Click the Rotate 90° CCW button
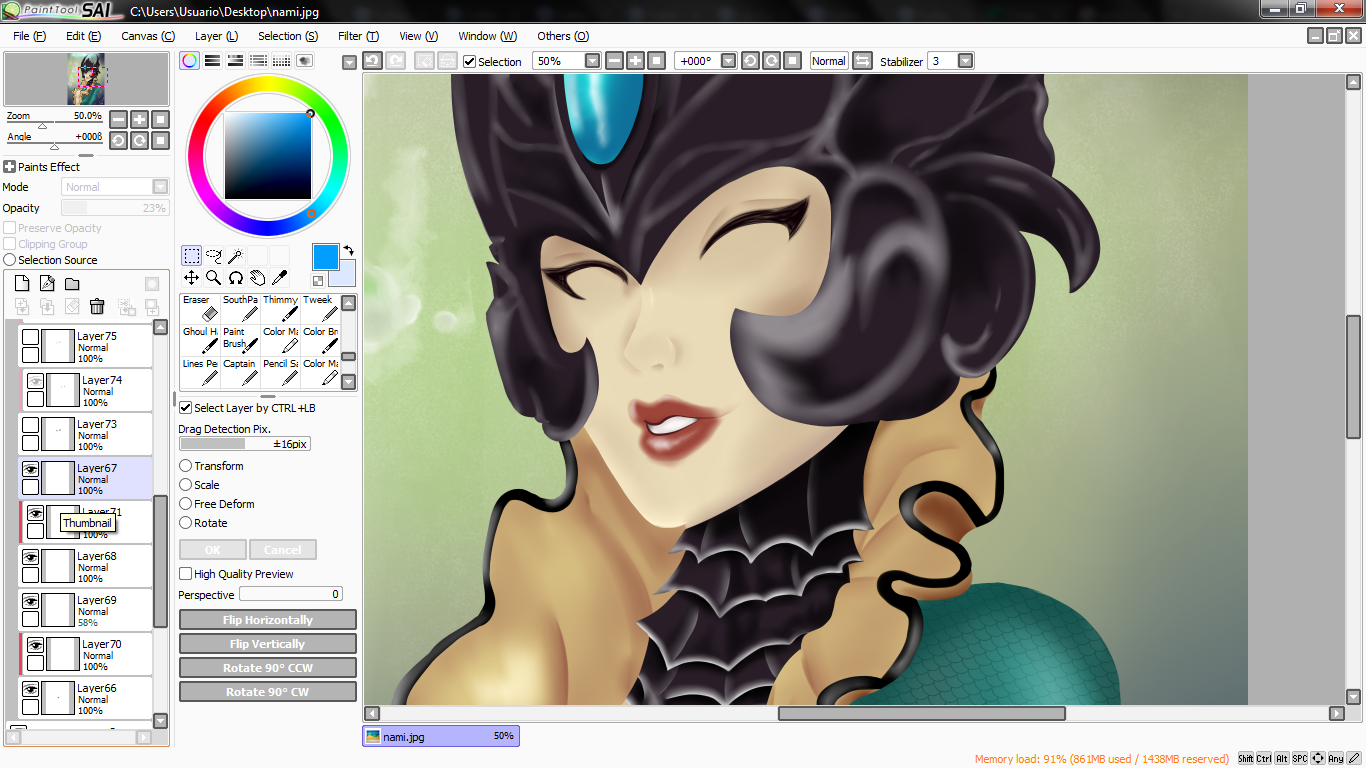This screenshot has width=1366, height=768. click(268, 668)
